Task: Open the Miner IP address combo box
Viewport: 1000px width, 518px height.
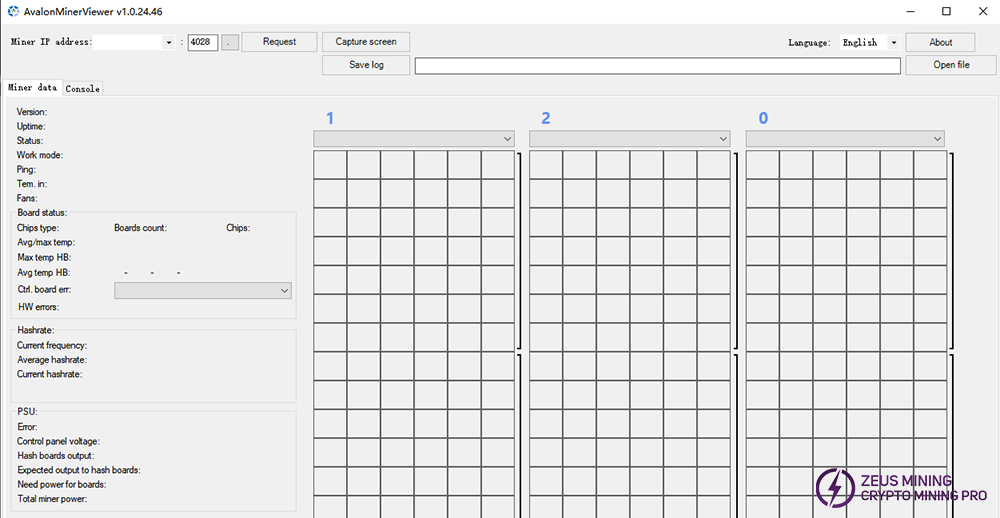Action: (168, 42)
